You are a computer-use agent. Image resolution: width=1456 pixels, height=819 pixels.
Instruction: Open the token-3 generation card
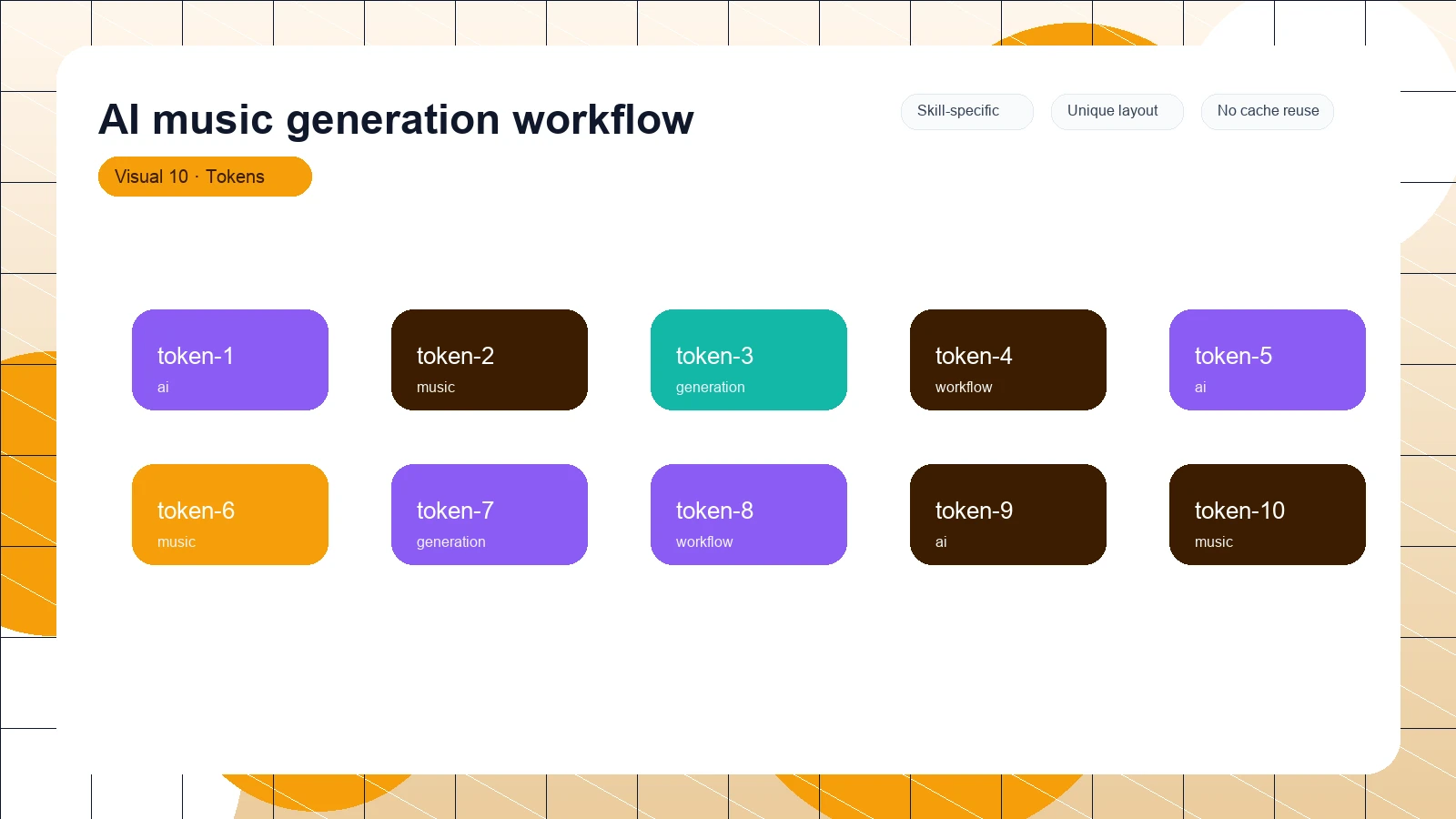point(749,359)
